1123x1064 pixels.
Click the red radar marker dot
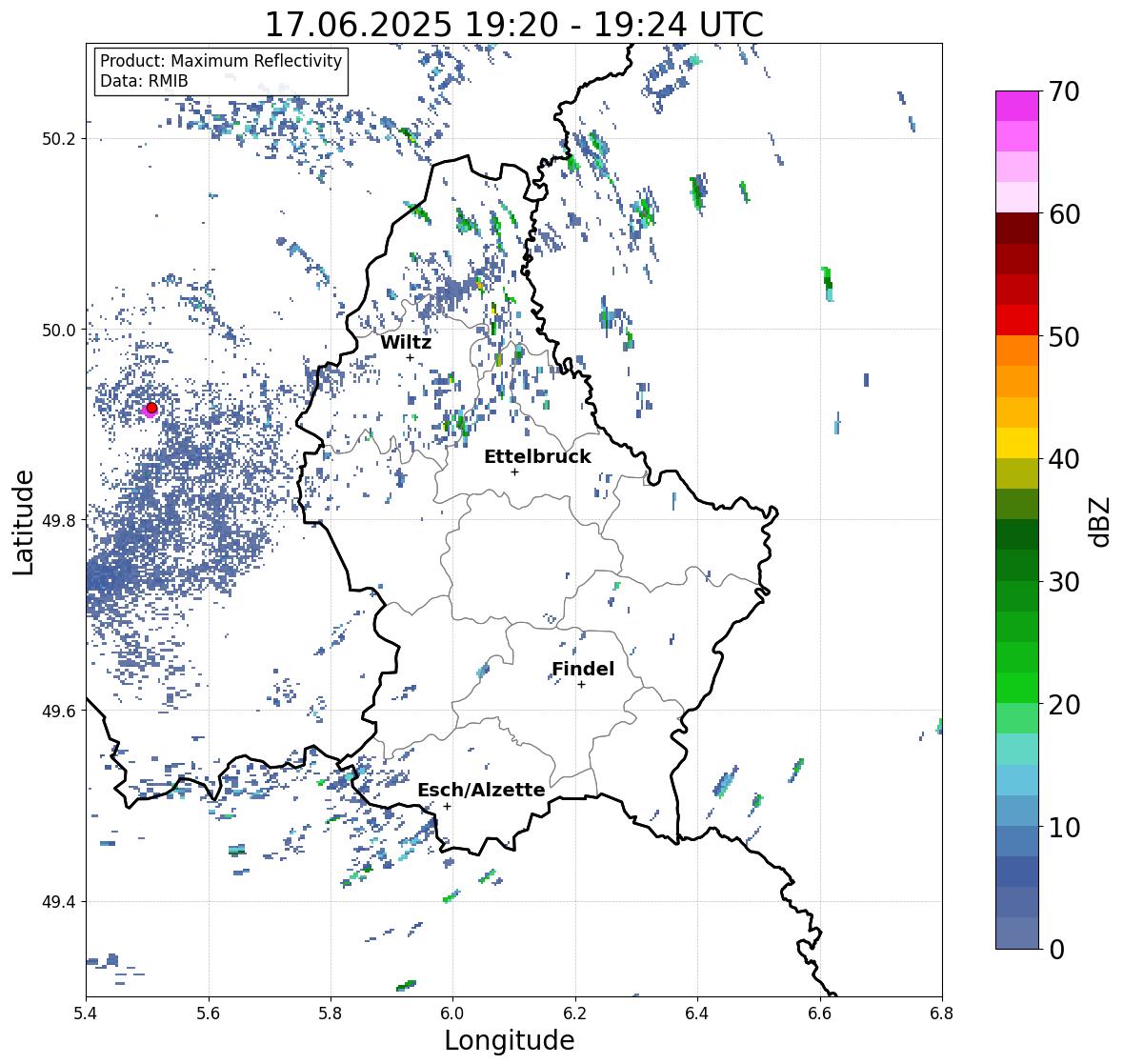click(151, 408)
